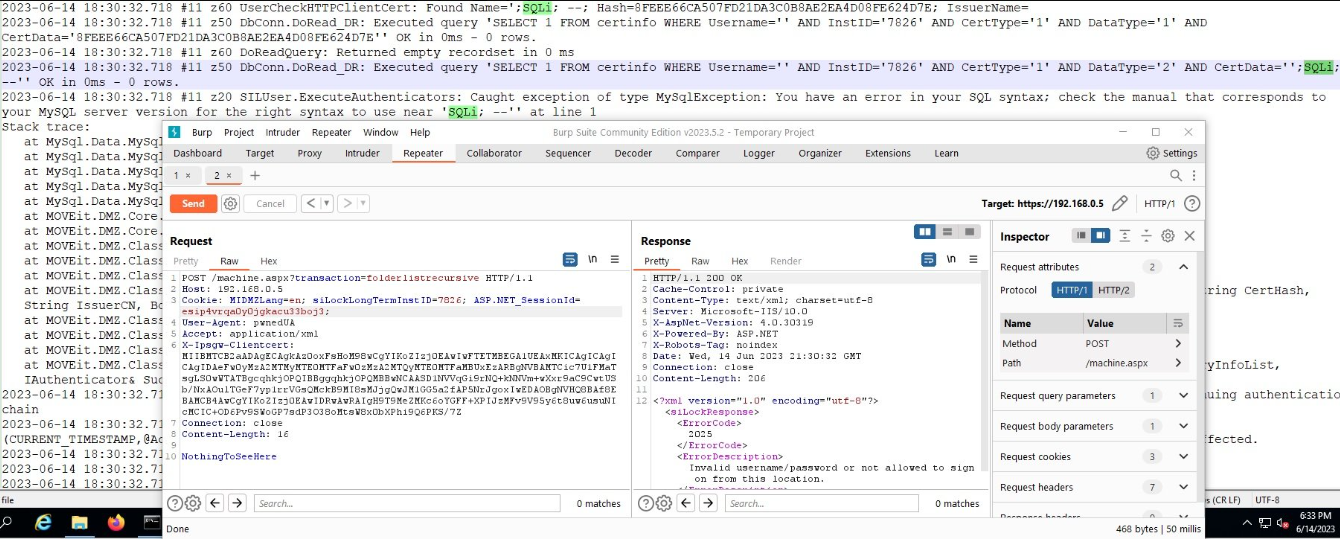Toggle non-printable characters in Response editor
The height and width of the screenshot is (539, 1340).
(952, 259)
